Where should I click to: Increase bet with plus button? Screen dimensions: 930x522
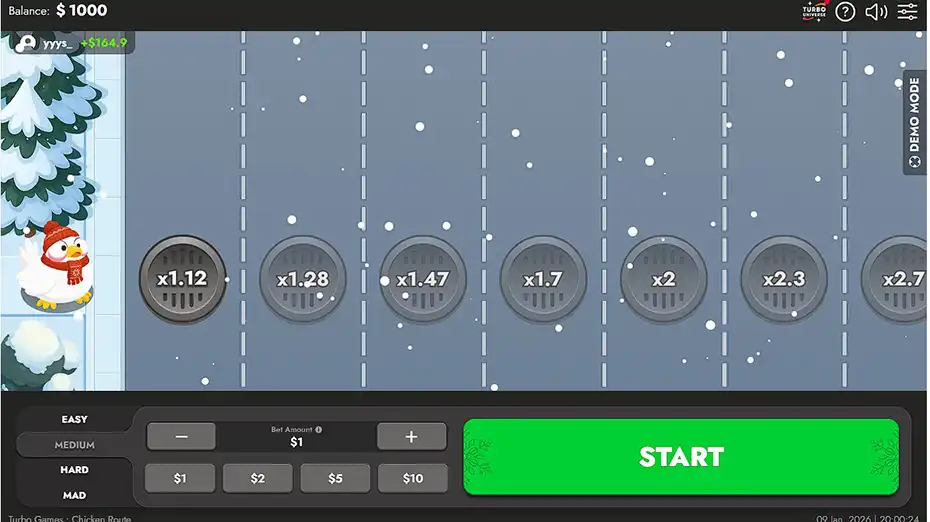[411, 437]
